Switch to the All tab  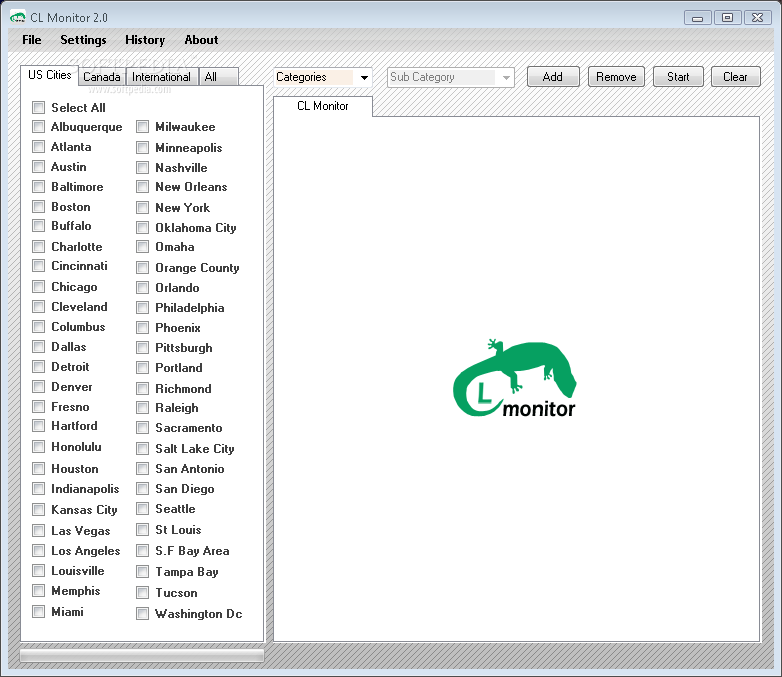click(218, 77)
